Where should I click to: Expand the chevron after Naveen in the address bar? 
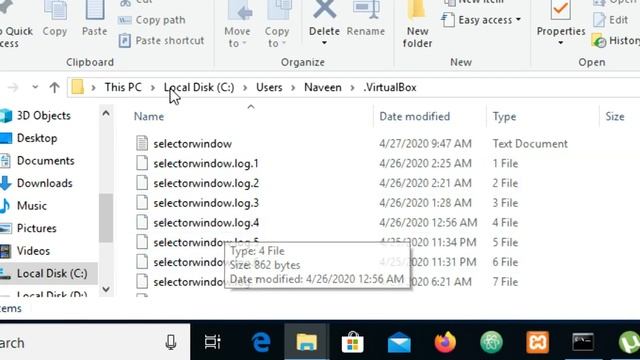pyautogui.click(x=352, y=88)
